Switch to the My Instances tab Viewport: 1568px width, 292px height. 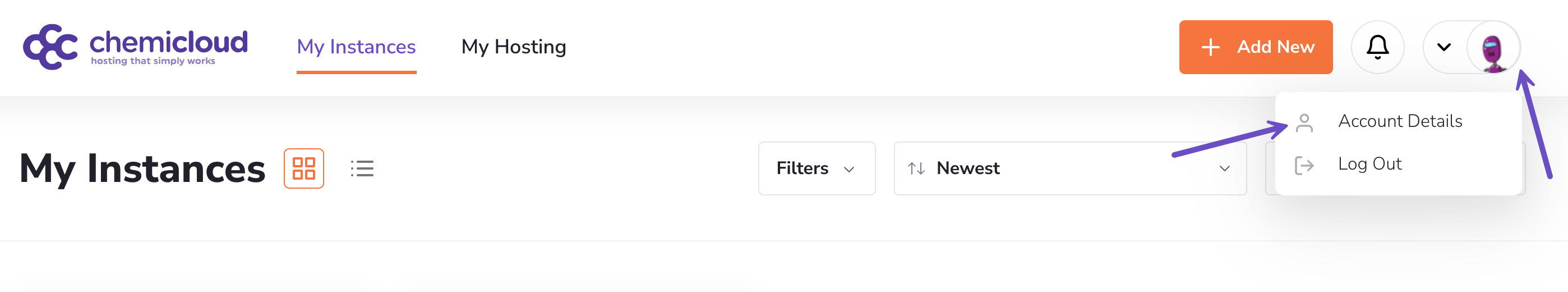[356, 47]
